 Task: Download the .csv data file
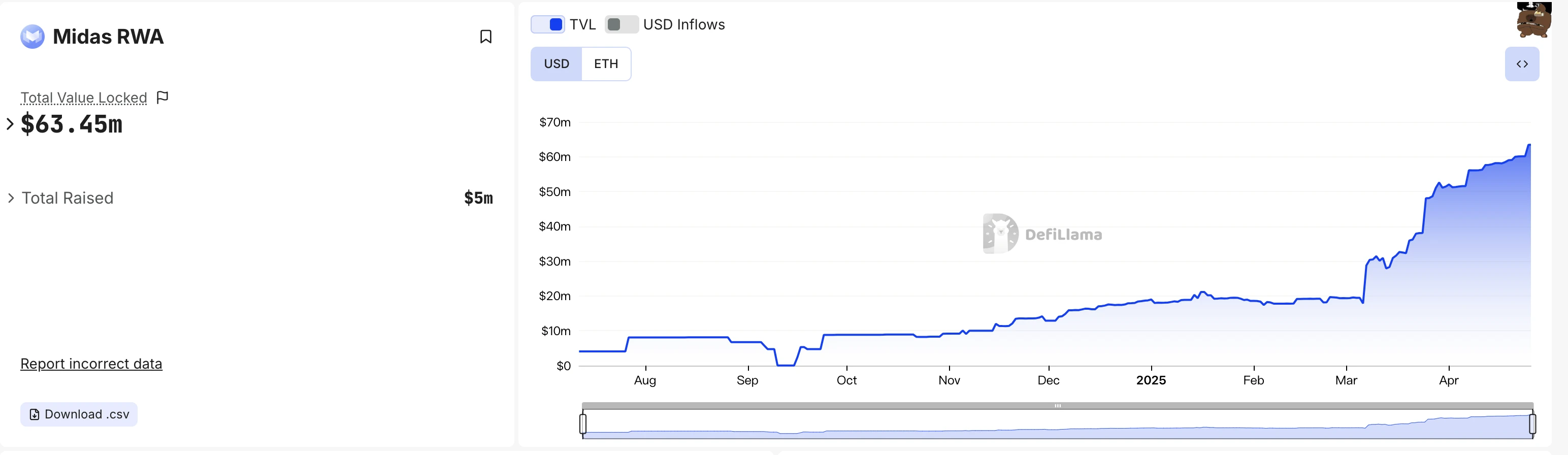point(79,415)
